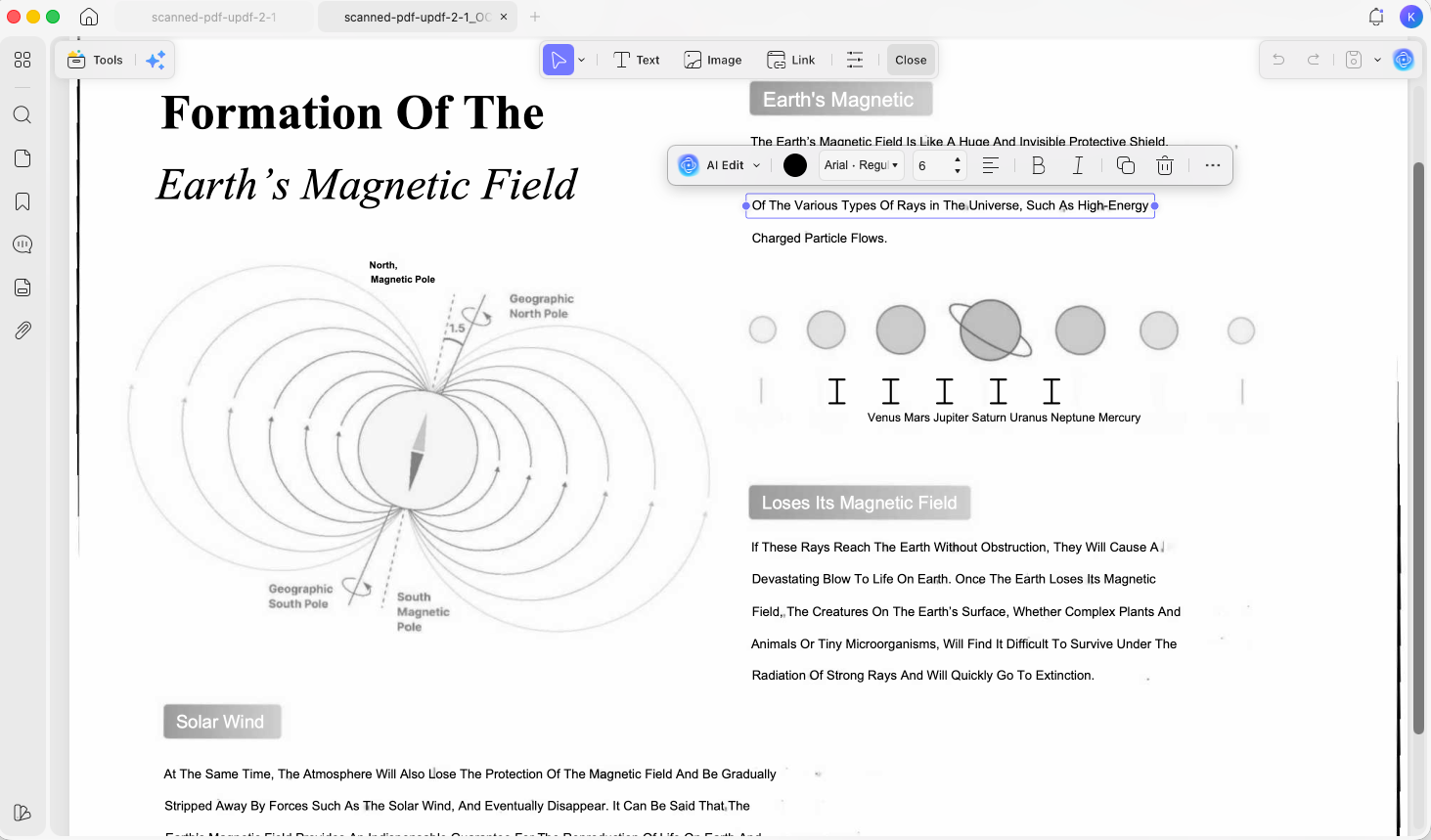Expand the AI Edit dropdown
1431x840 pixels.
pos(757,165)
